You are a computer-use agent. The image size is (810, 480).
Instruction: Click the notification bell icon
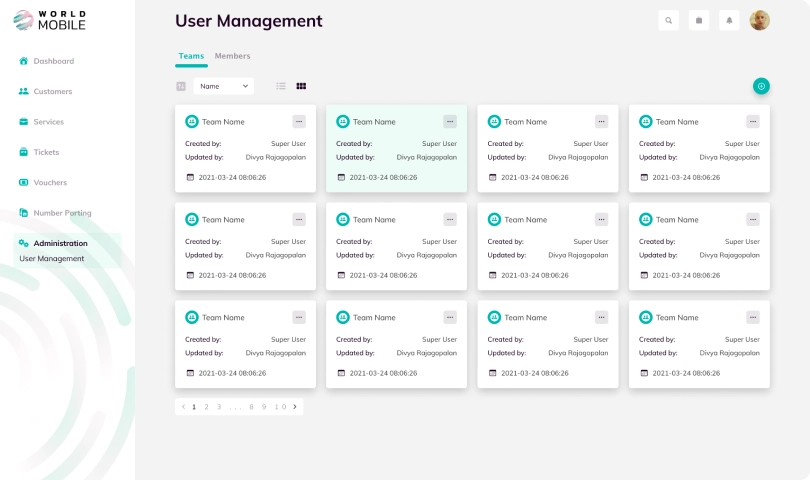coord(729,20)
